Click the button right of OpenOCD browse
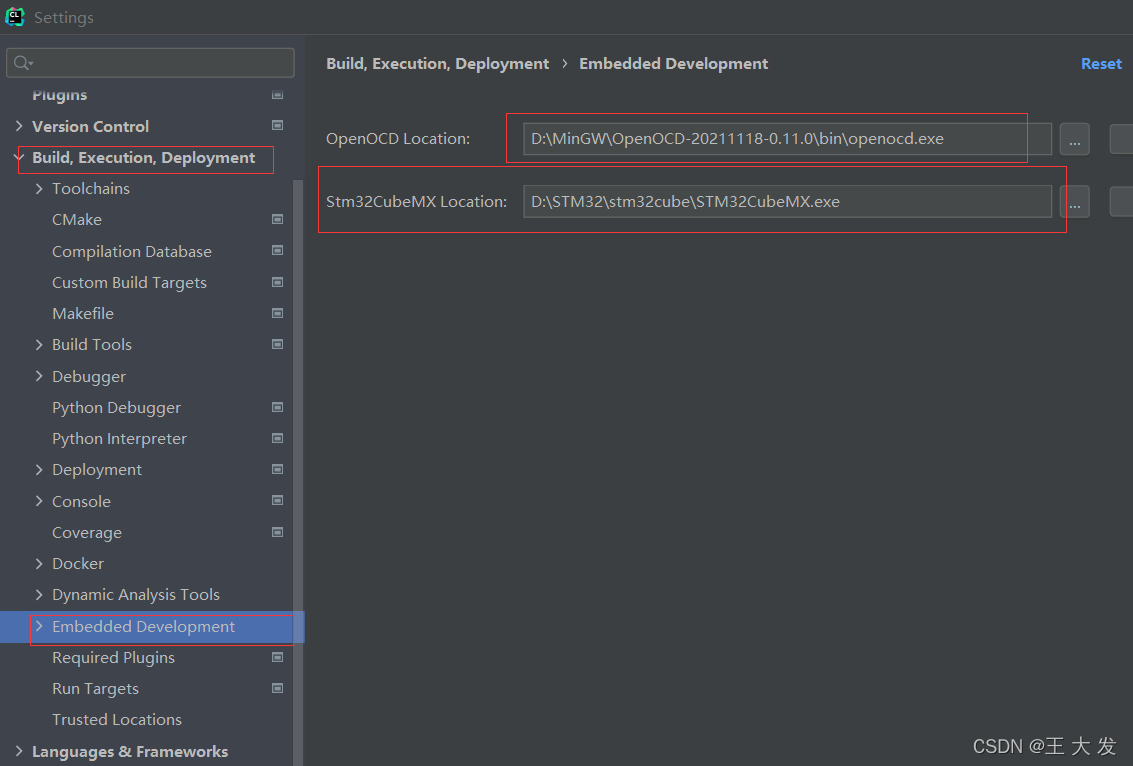 coord(1121,139)
